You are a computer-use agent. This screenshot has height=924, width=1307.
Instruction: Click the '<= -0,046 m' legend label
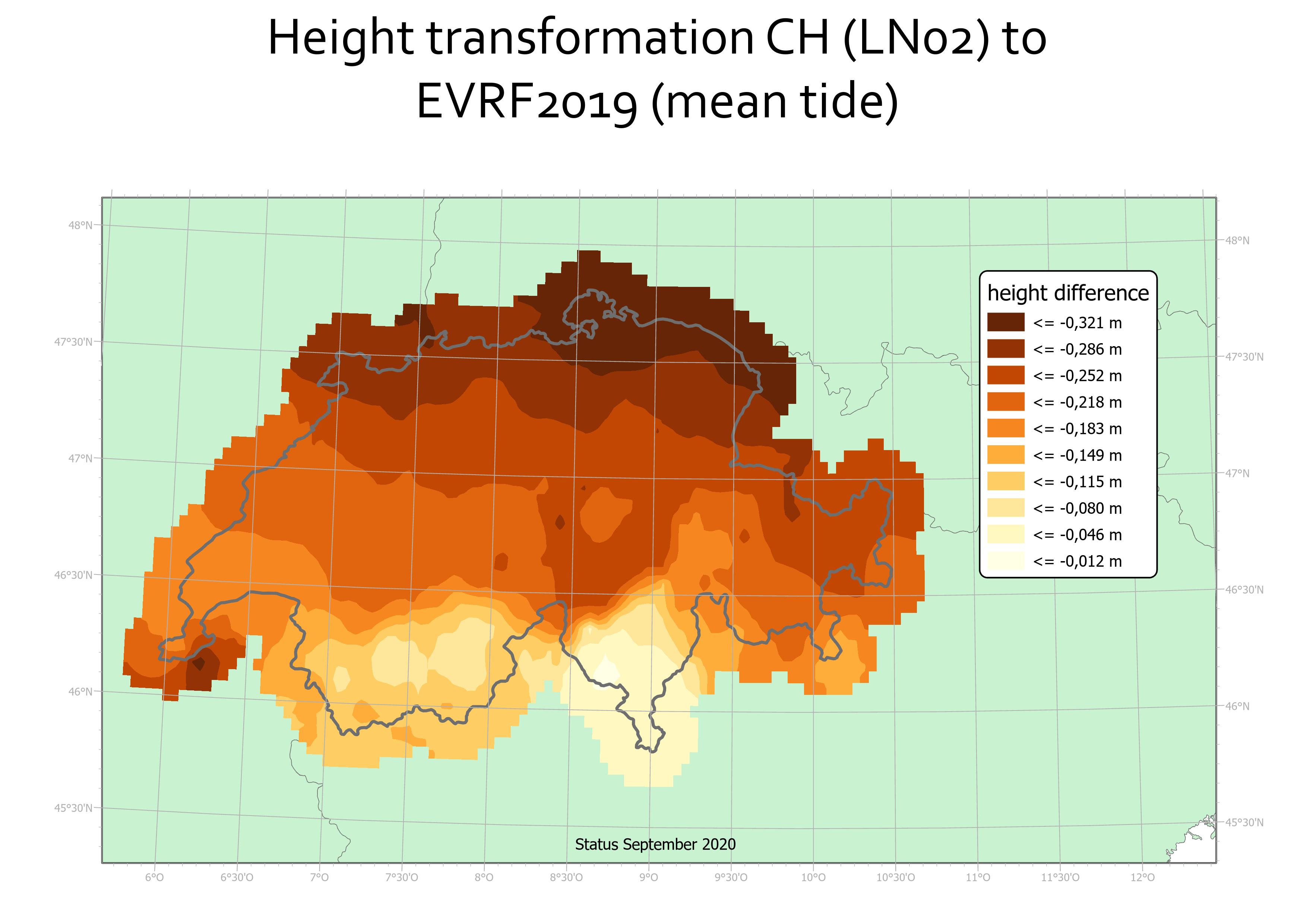coord(1077,535)
